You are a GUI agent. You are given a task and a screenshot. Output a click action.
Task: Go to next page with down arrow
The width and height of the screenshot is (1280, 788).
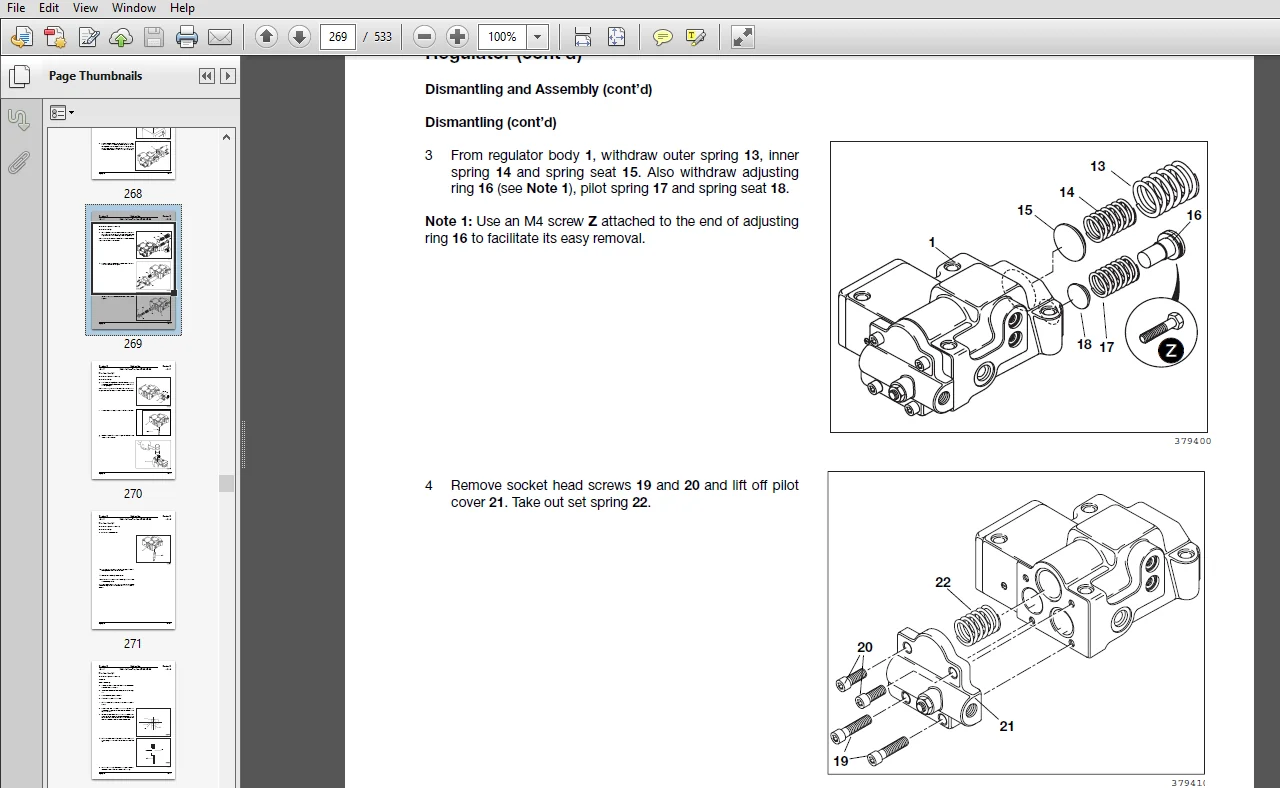(x=299, y=37)
